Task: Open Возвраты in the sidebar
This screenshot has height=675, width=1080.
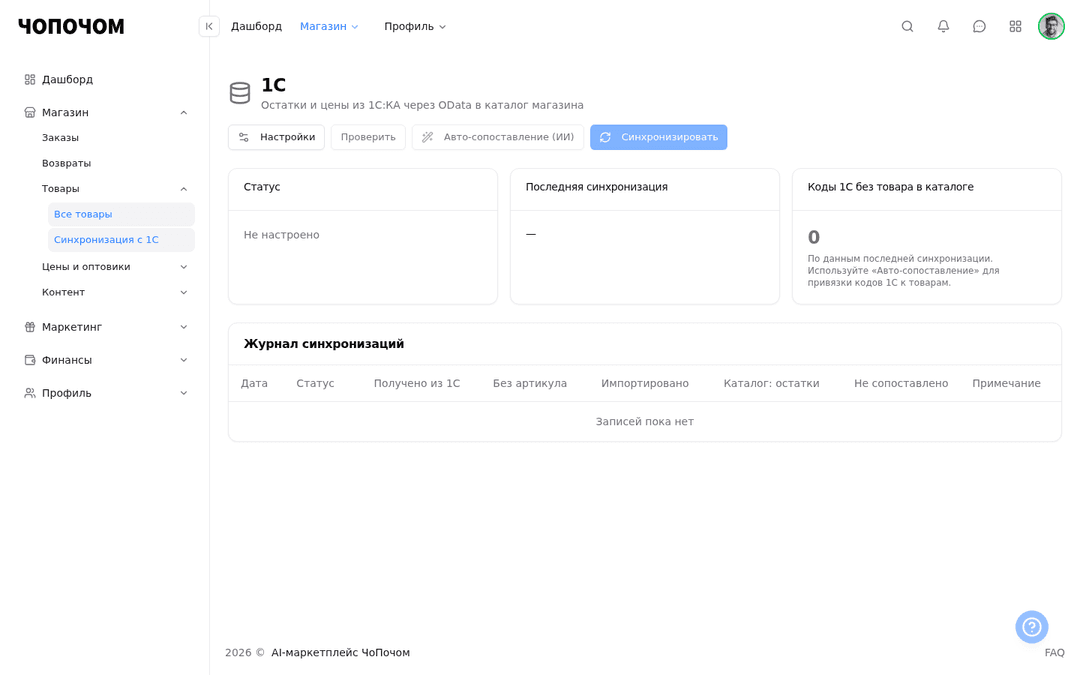Action: click(66, 163)
